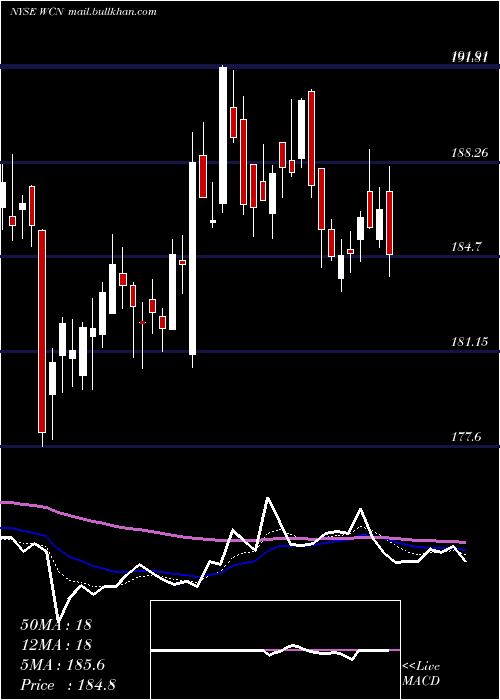The width and height of the screenshot is (500, 700).
Task: Click the '<<Live MACD' label
Action: point(421,673)
